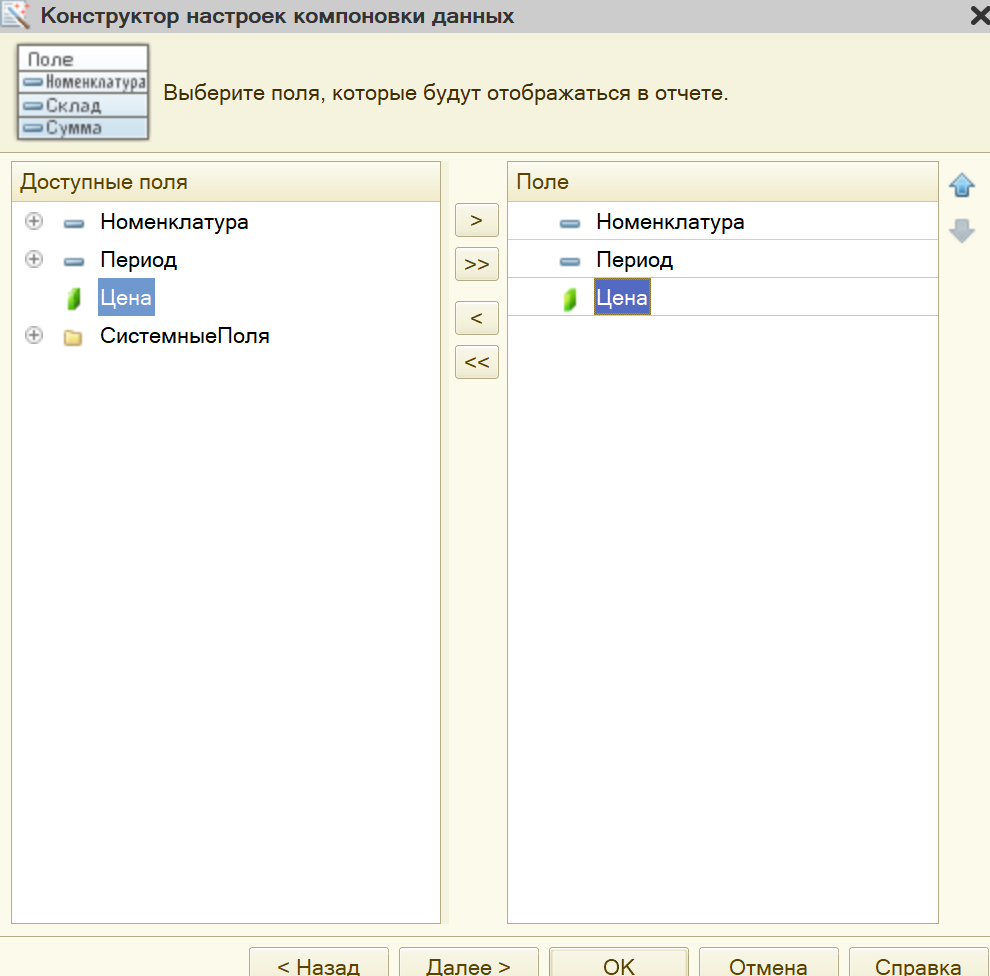
Task: Close the Конструктор настроек window
Action: 980,16
